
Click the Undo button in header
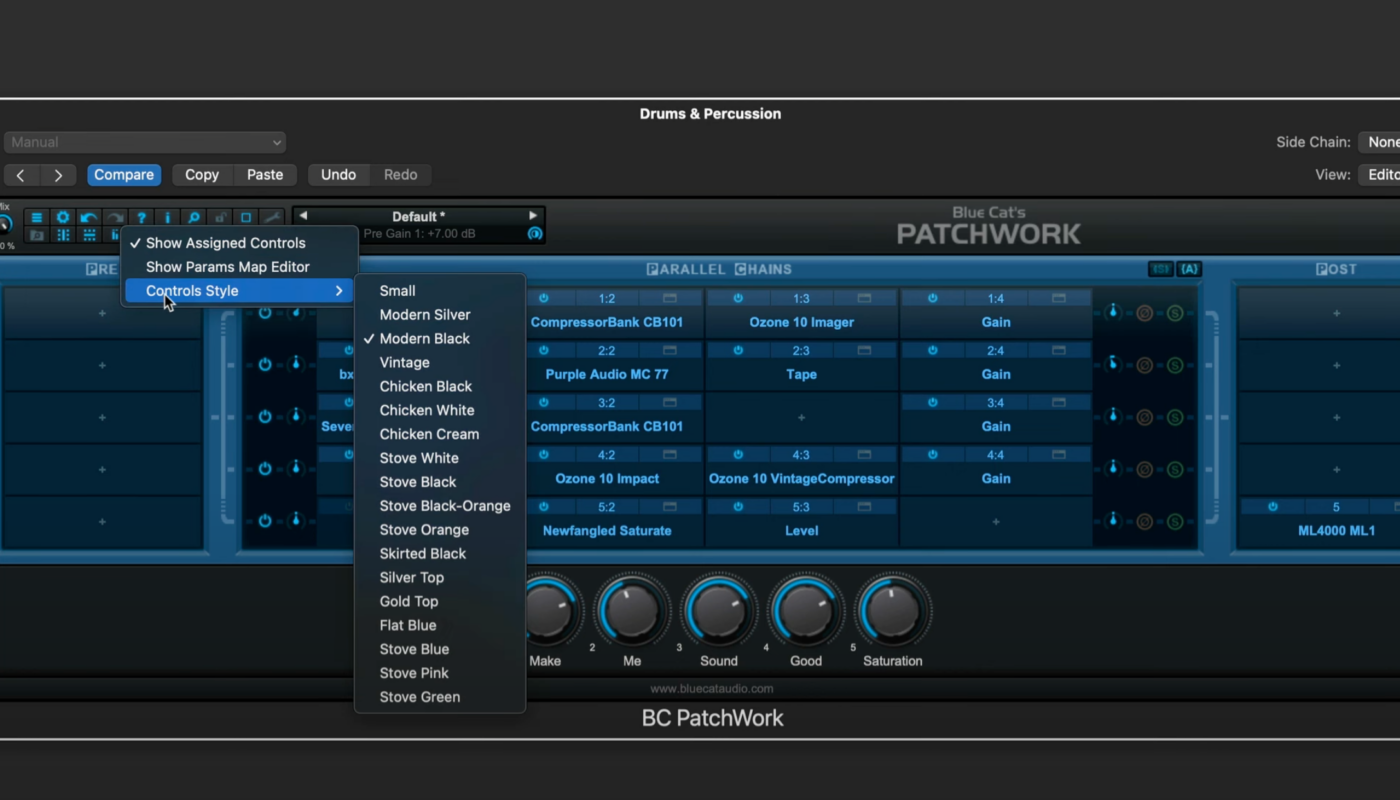(x=338, y=174)
